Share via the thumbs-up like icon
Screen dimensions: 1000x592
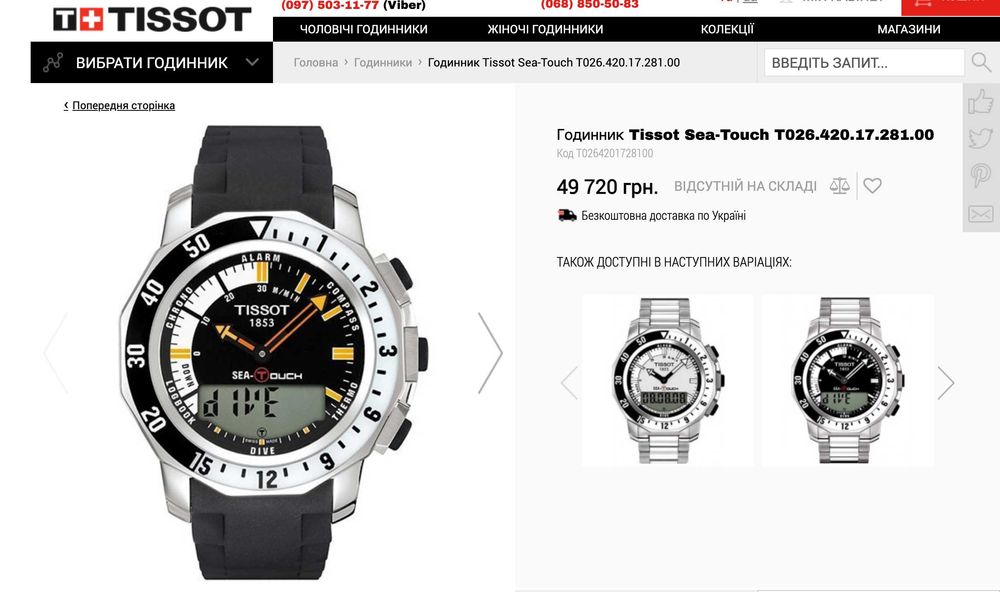click(x=981, y=101)
